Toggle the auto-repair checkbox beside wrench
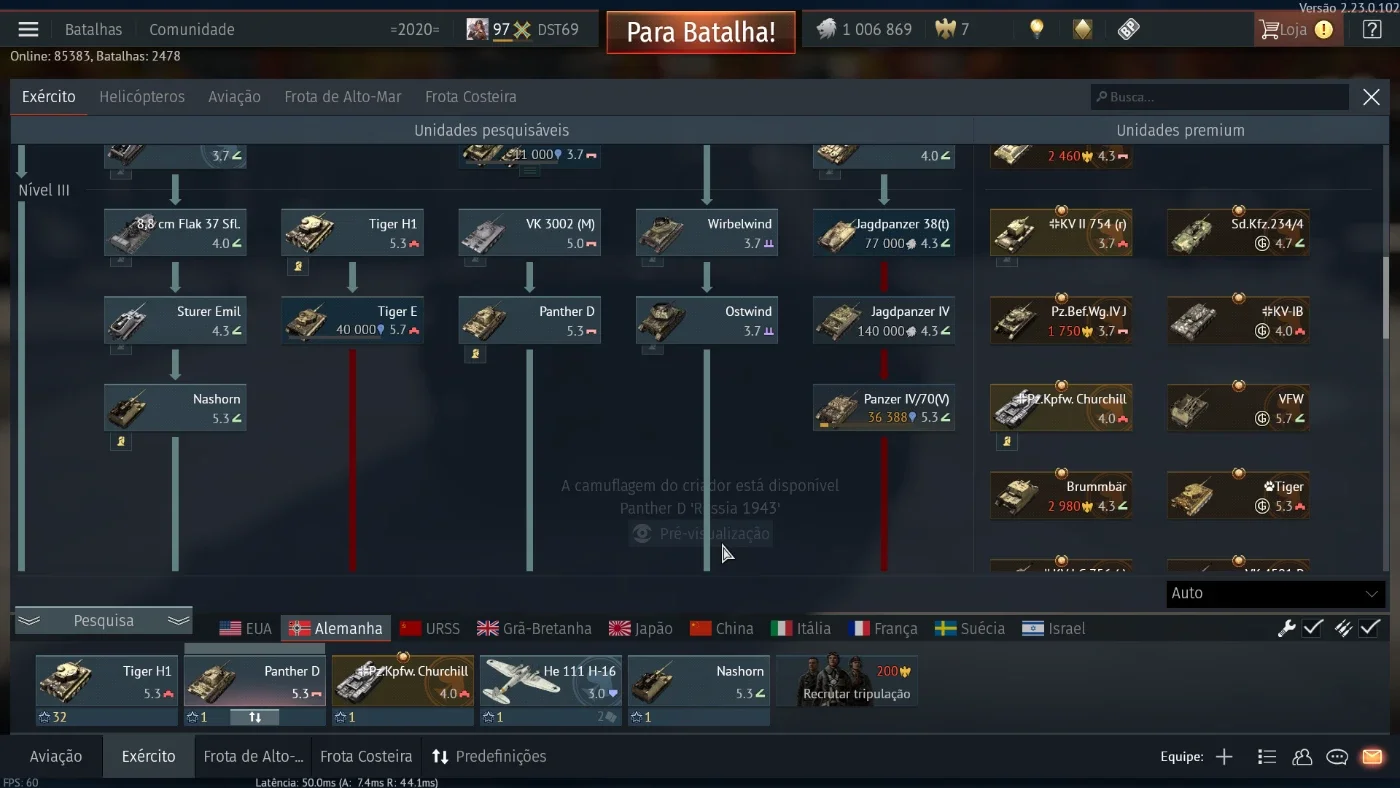The image size is (1400, 788). (x=1313, y=628)
